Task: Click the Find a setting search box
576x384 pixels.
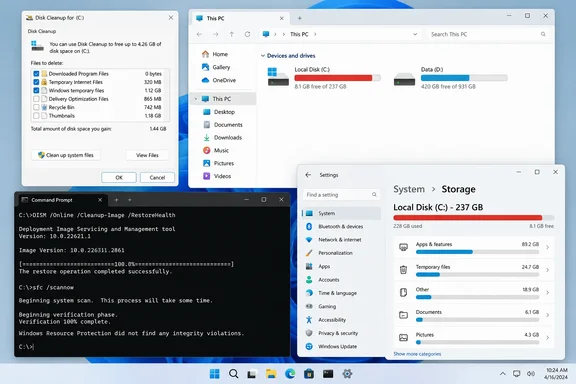Action: click(x=341, y=195)
